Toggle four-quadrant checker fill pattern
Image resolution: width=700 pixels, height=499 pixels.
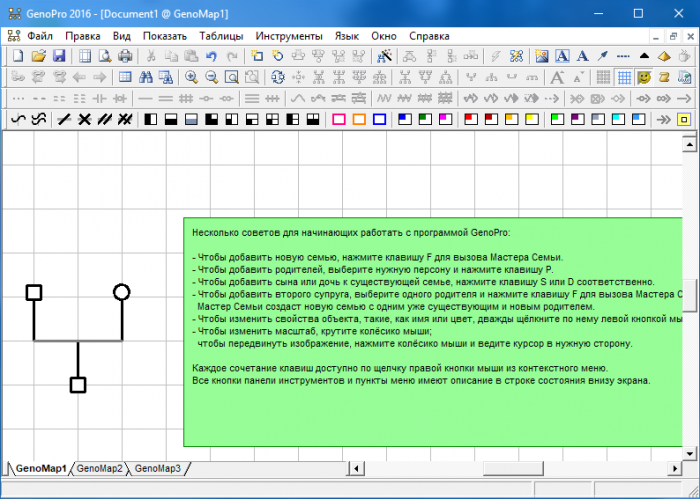(272, 119)
